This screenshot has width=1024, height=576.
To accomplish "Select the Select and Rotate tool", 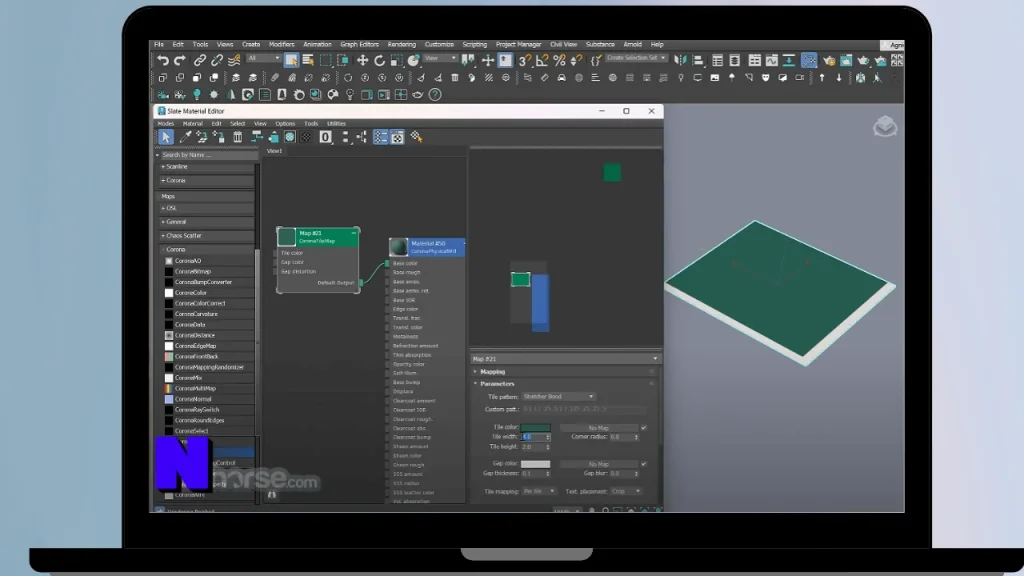I will pyautogui.click(x=379, y=60).
